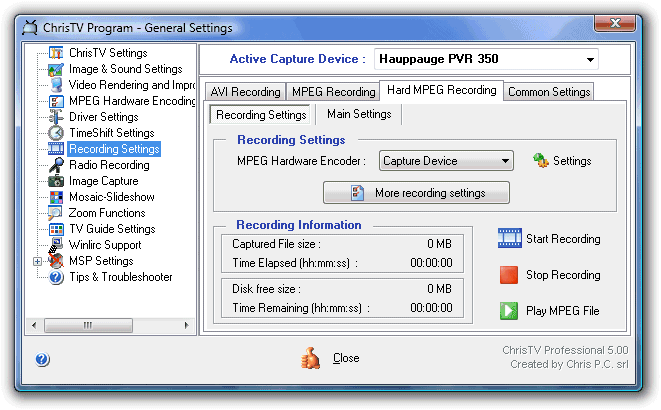Select Image & Sound Settings tree item
Image resolution: width=661 pixels, height=410 pixels.
[126, 69]
